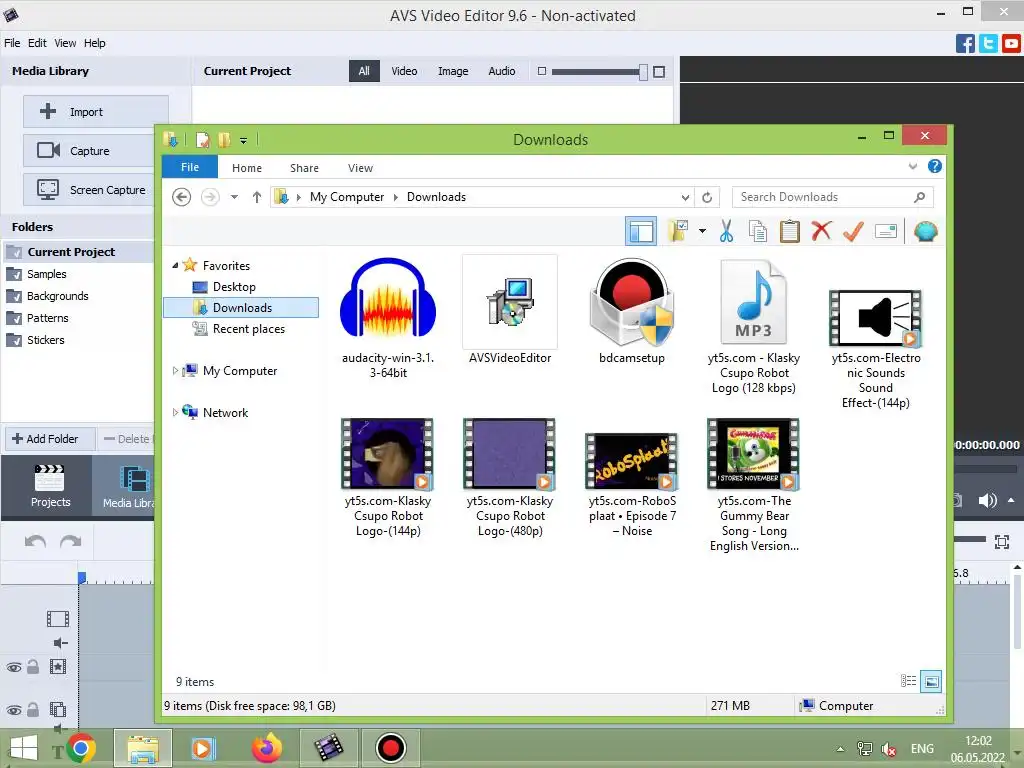Click the orange checkmark Properties icon
This screenshot has width=1024, height=768.
(854, 231)
